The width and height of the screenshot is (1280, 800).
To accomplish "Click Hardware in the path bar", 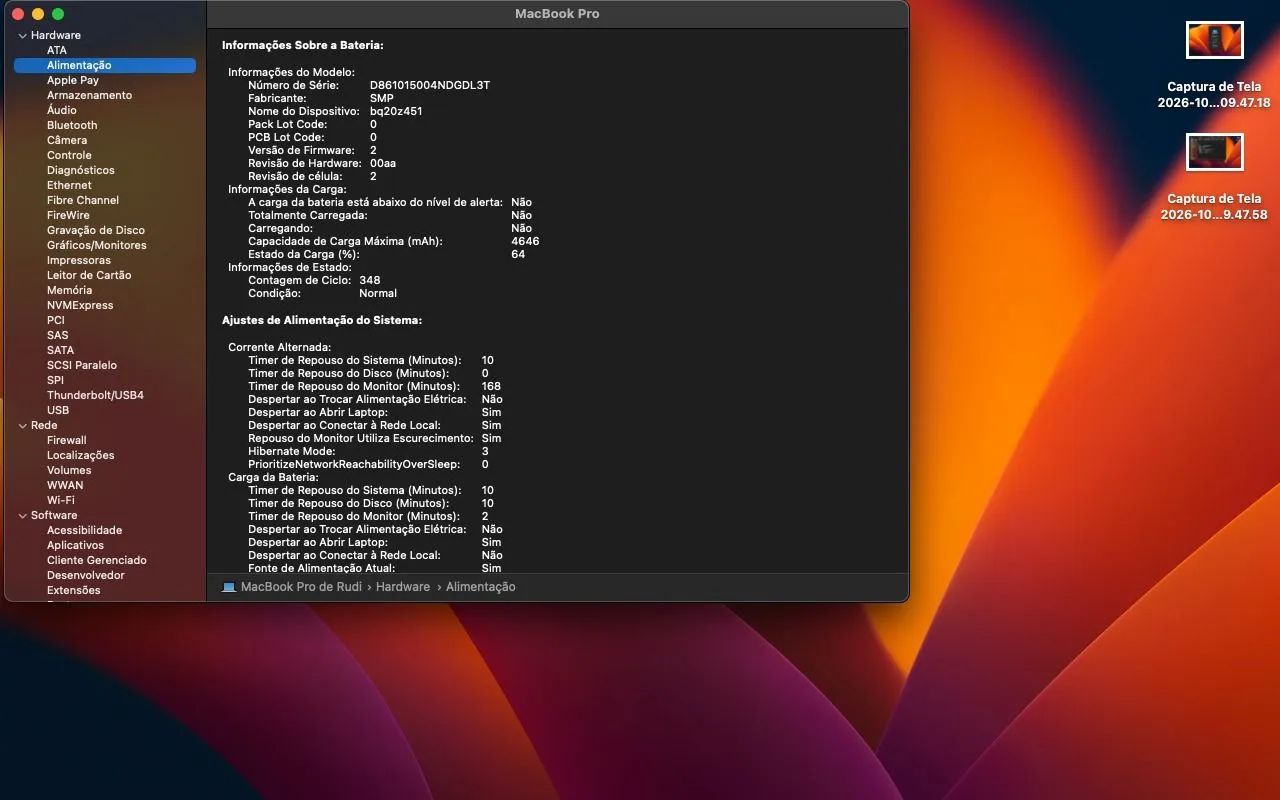I will click(403, 587).
